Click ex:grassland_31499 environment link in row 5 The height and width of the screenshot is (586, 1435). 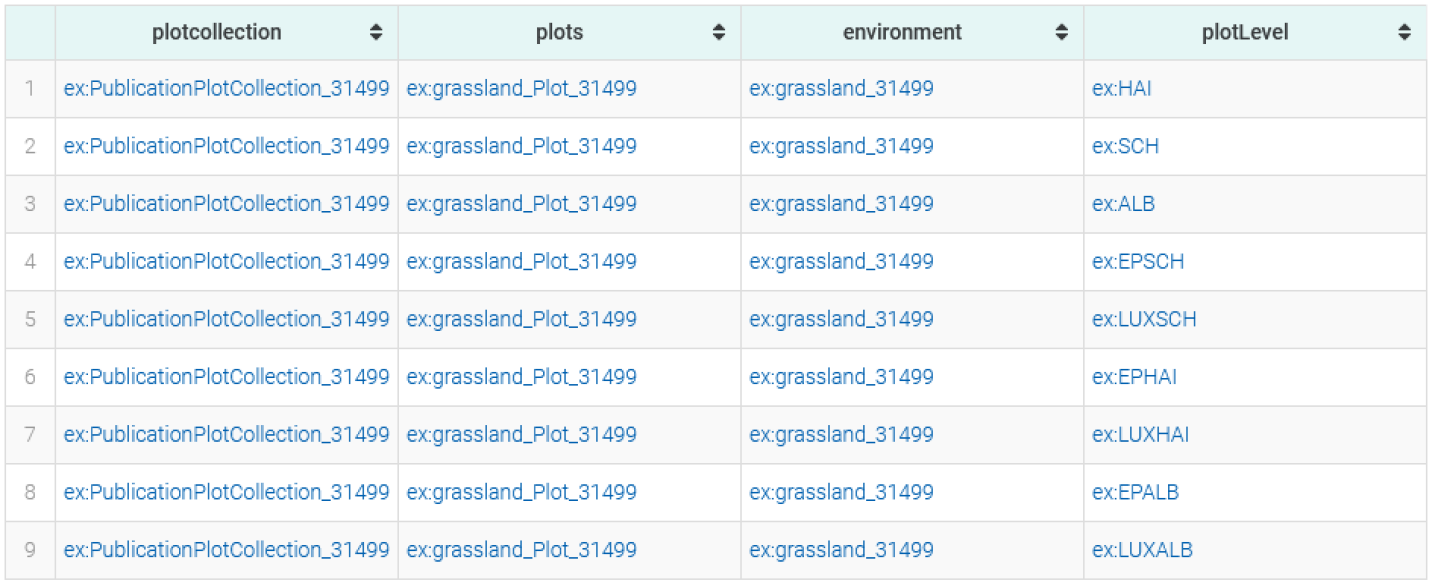(841, 320)
